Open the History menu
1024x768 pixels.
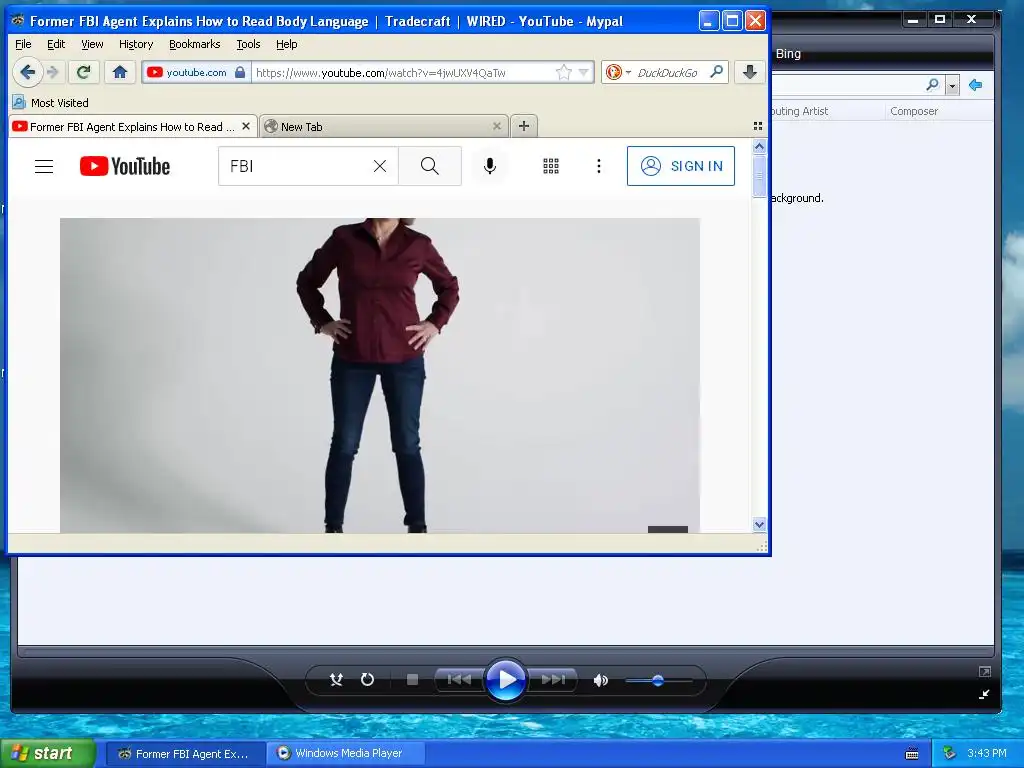pyautogui.click(x=136, y=44)
